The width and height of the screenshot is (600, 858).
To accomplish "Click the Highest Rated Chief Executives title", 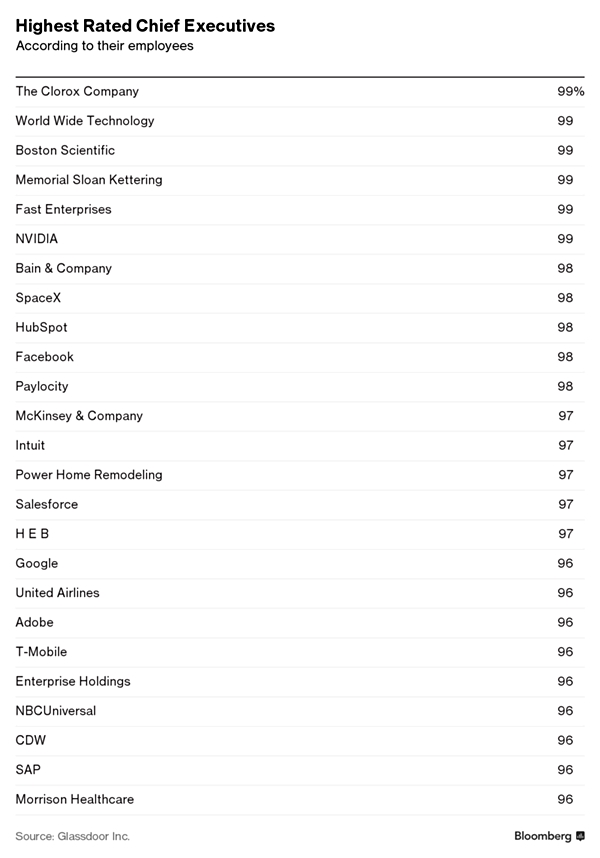I will (146, 25).
